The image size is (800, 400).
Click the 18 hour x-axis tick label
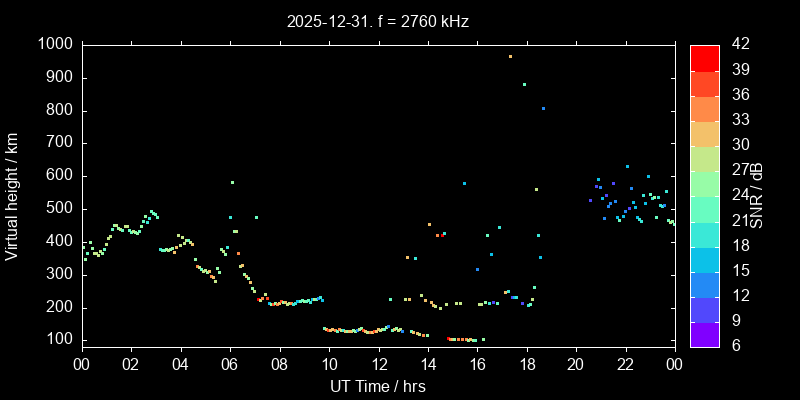[x=526, y=366]
